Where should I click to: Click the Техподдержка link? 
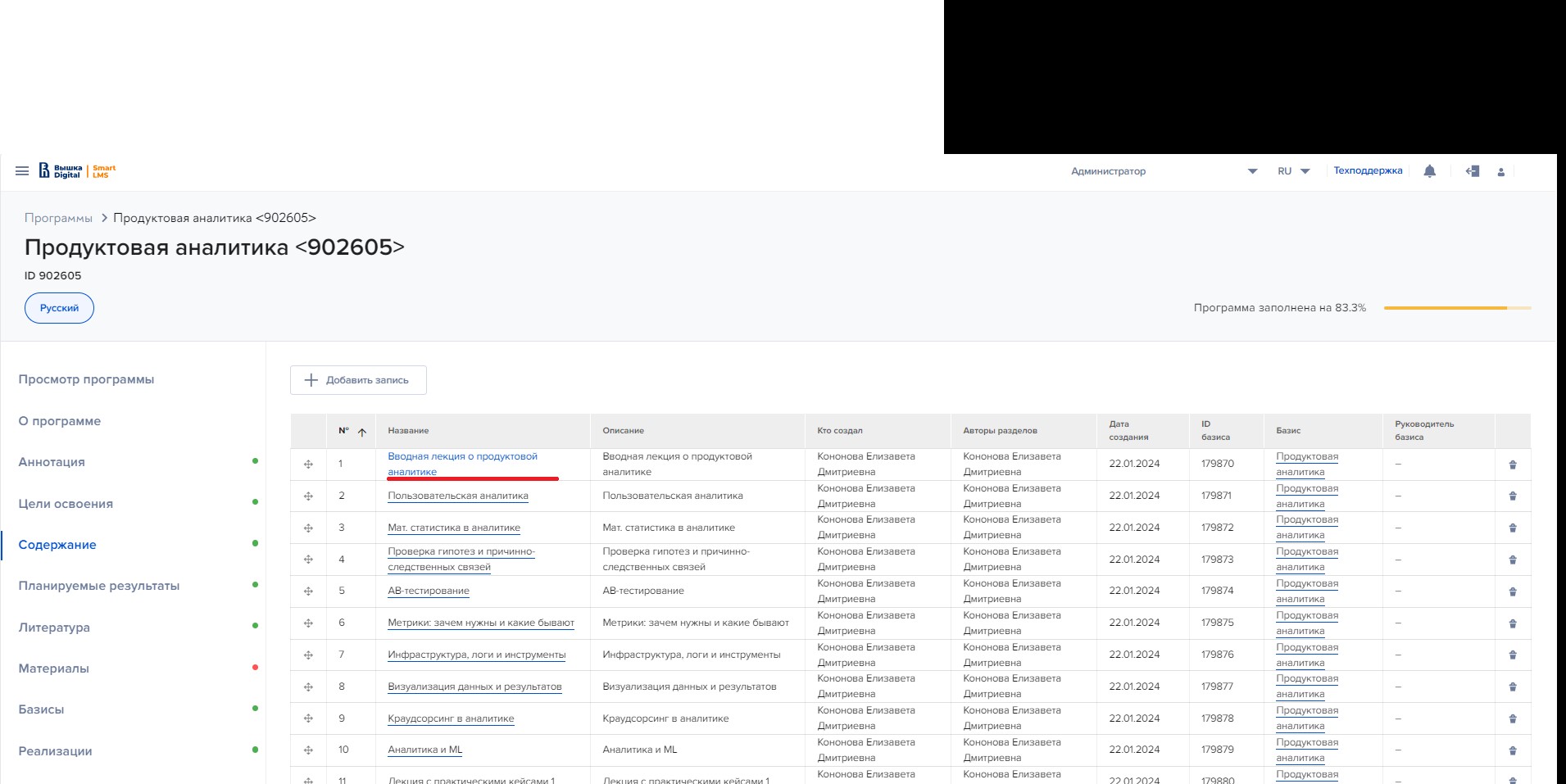(1368, 171)
